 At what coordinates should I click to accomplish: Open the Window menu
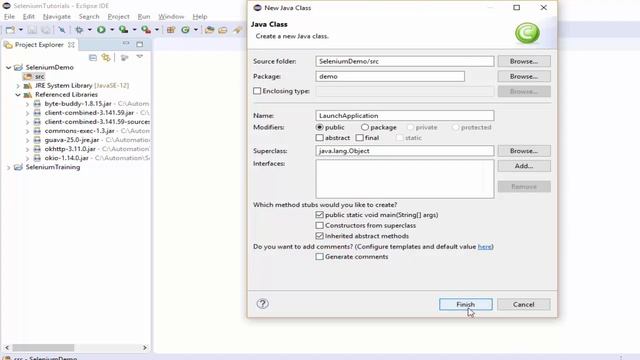click(x=171, y=16)
